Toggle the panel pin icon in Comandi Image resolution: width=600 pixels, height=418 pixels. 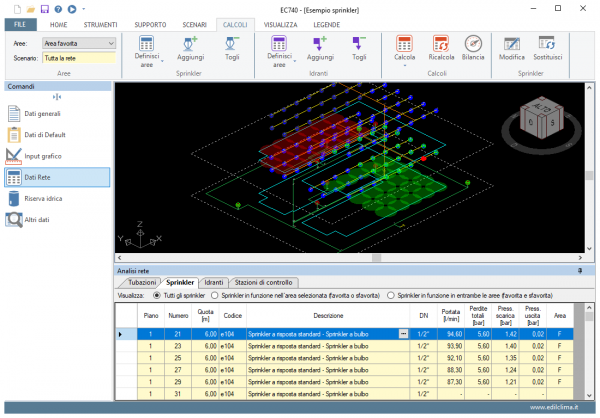coord(57,97)
